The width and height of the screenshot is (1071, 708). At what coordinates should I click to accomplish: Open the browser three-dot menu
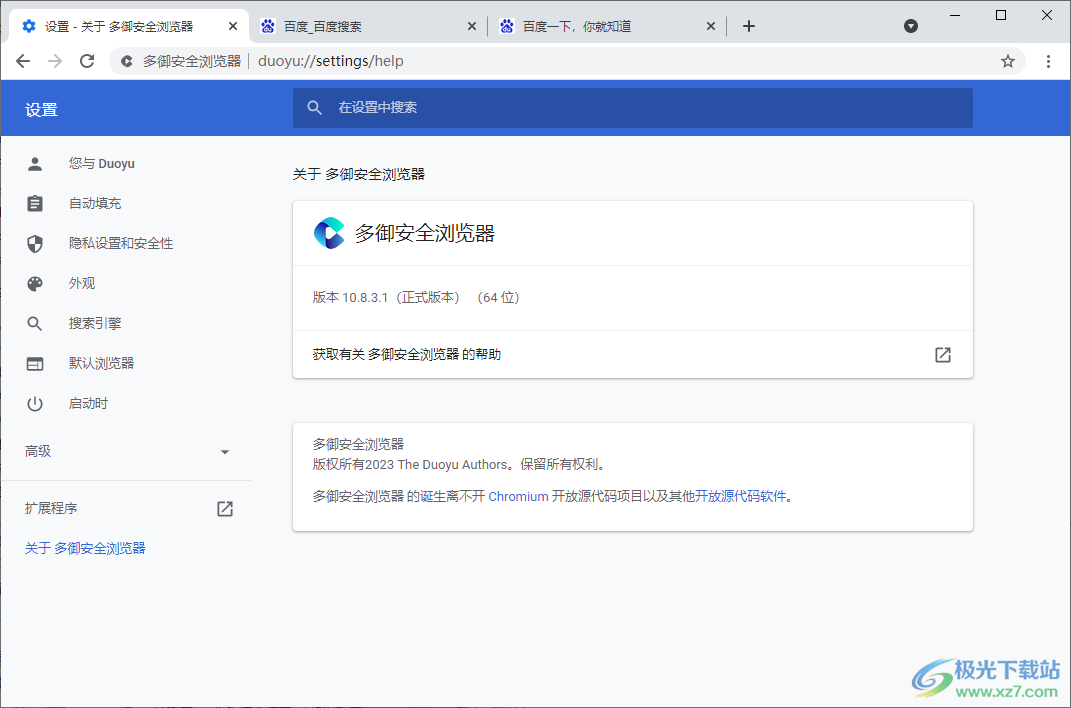point(1048,61)
